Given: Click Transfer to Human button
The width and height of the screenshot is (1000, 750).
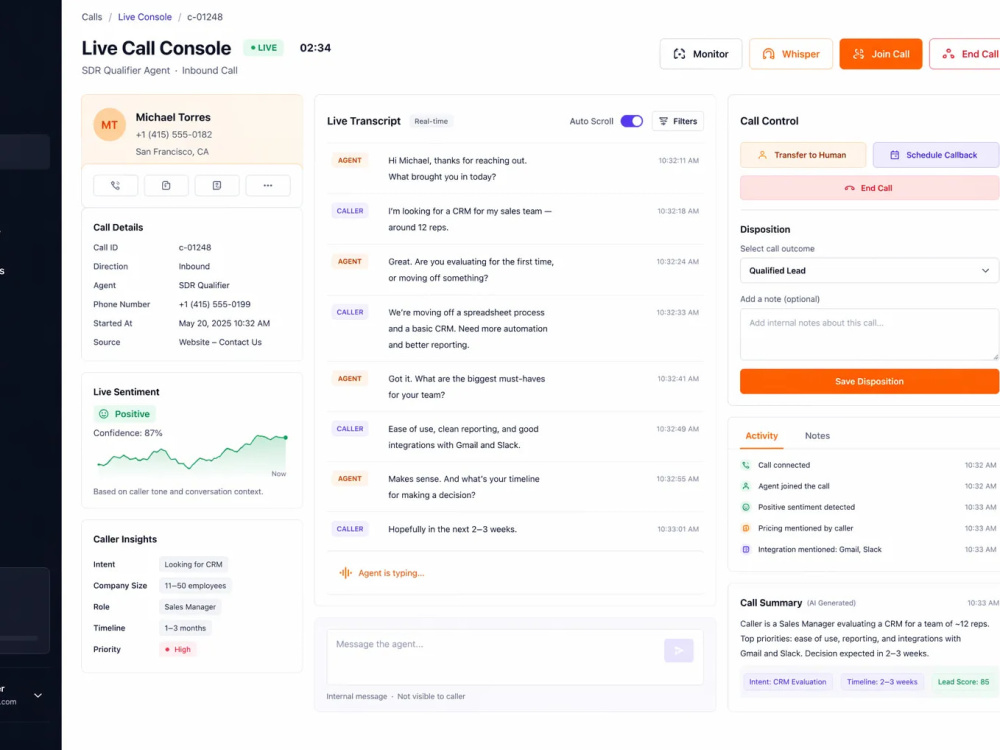Looking at the screenshot, I should (803, 155).
